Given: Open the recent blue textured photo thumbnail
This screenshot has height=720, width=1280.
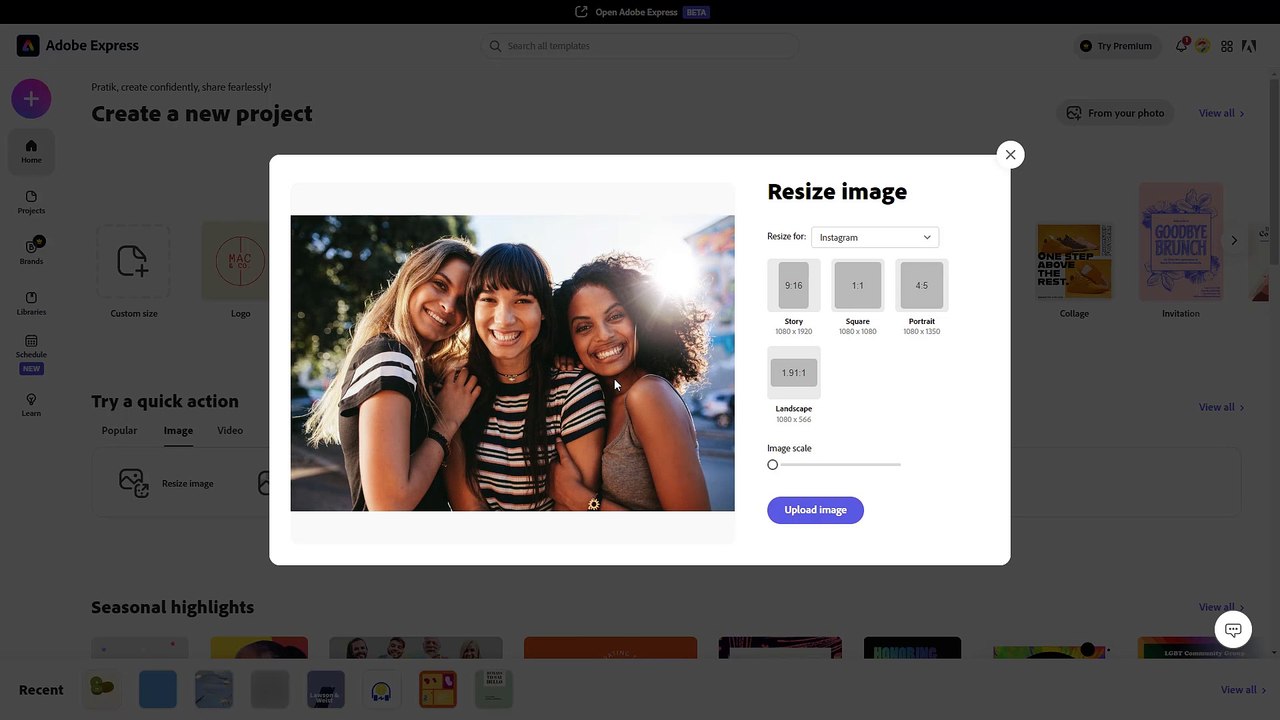Looking at the screenshot, I should point(213,690).
